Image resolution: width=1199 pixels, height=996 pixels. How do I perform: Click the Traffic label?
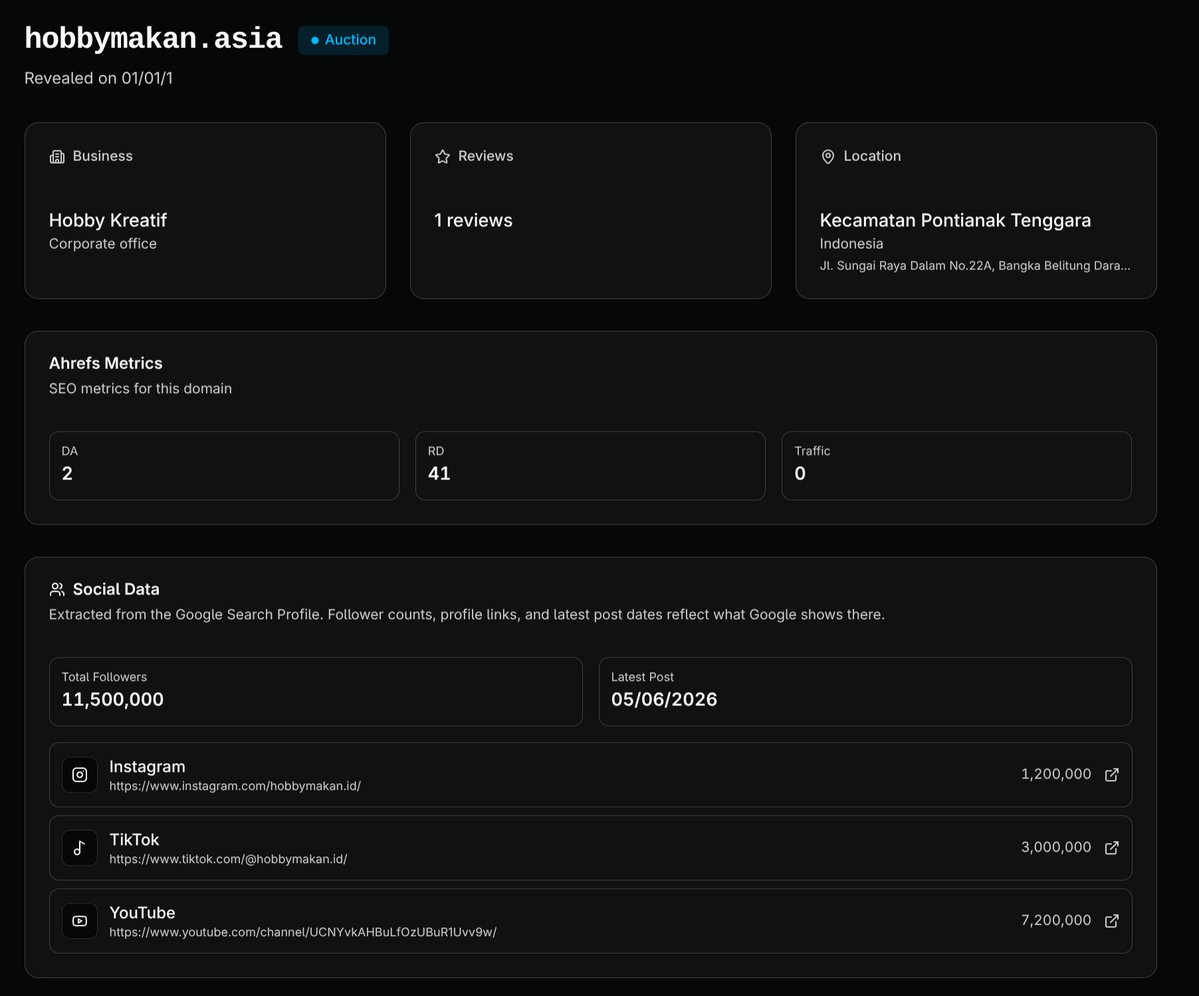tap(812, 451)
